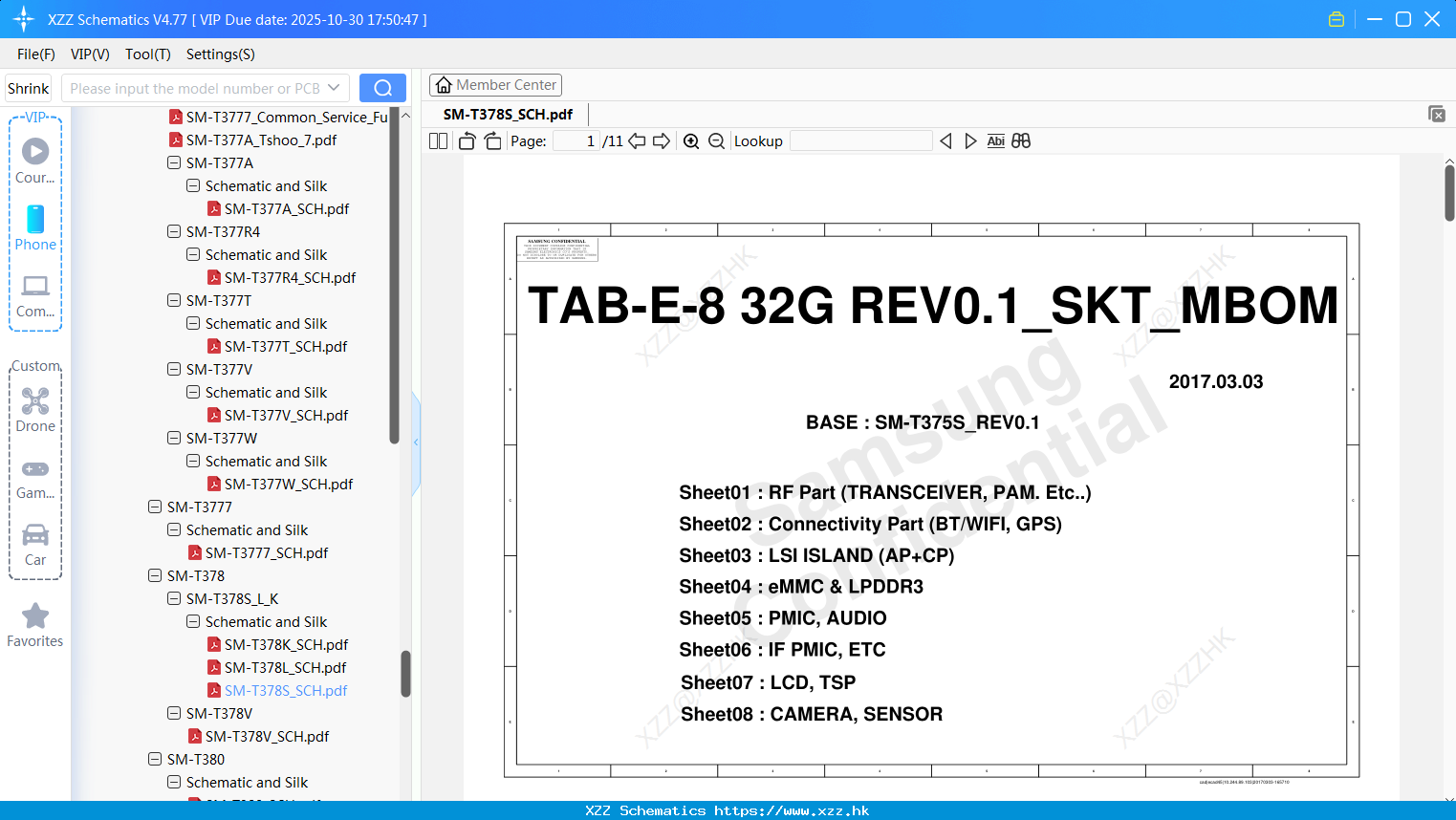Click the binoculars search icon
The image size is (1456, 820).
(x=1021, y=141)
